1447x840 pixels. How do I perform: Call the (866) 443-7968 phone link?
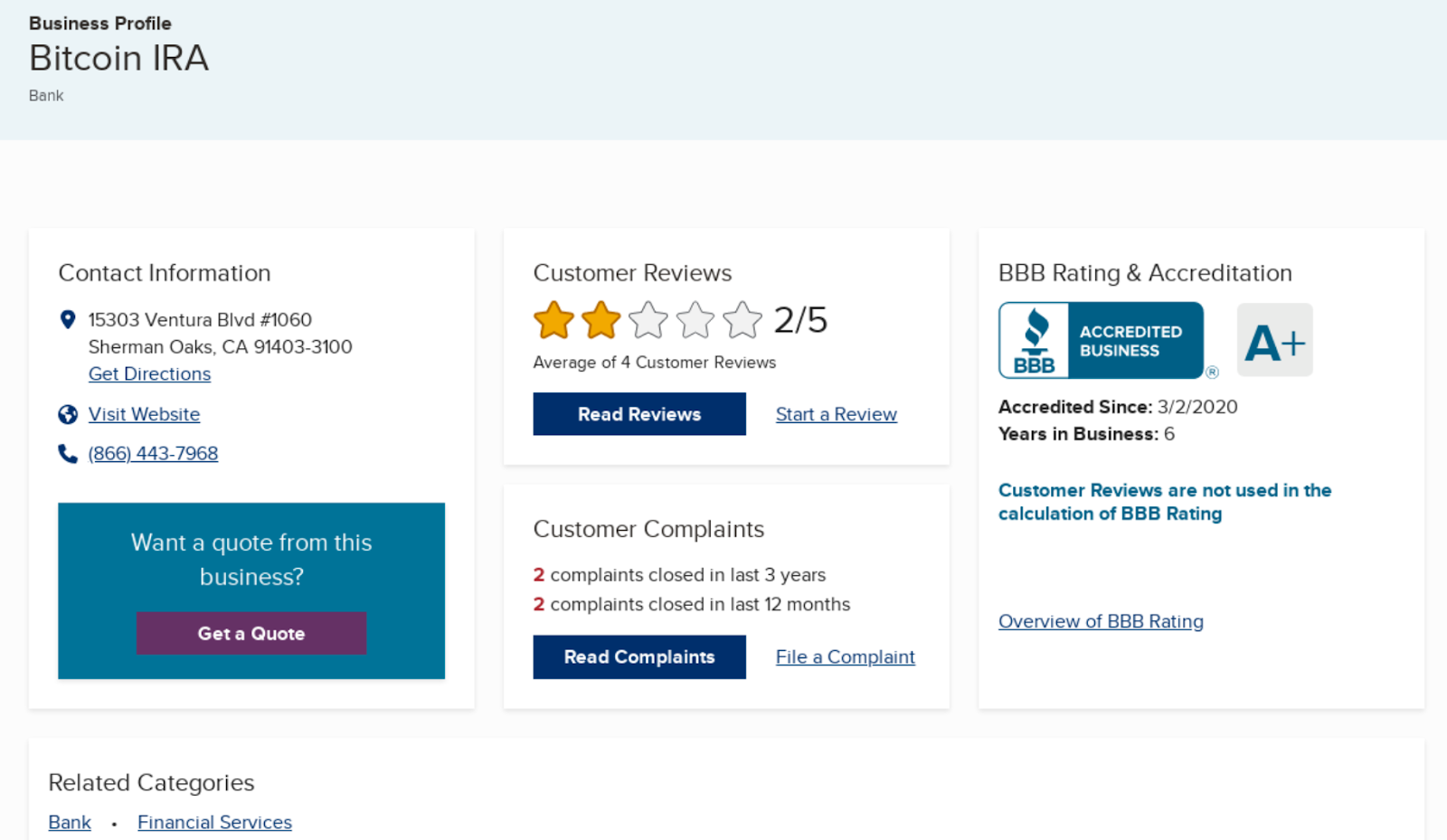point(153,453)
